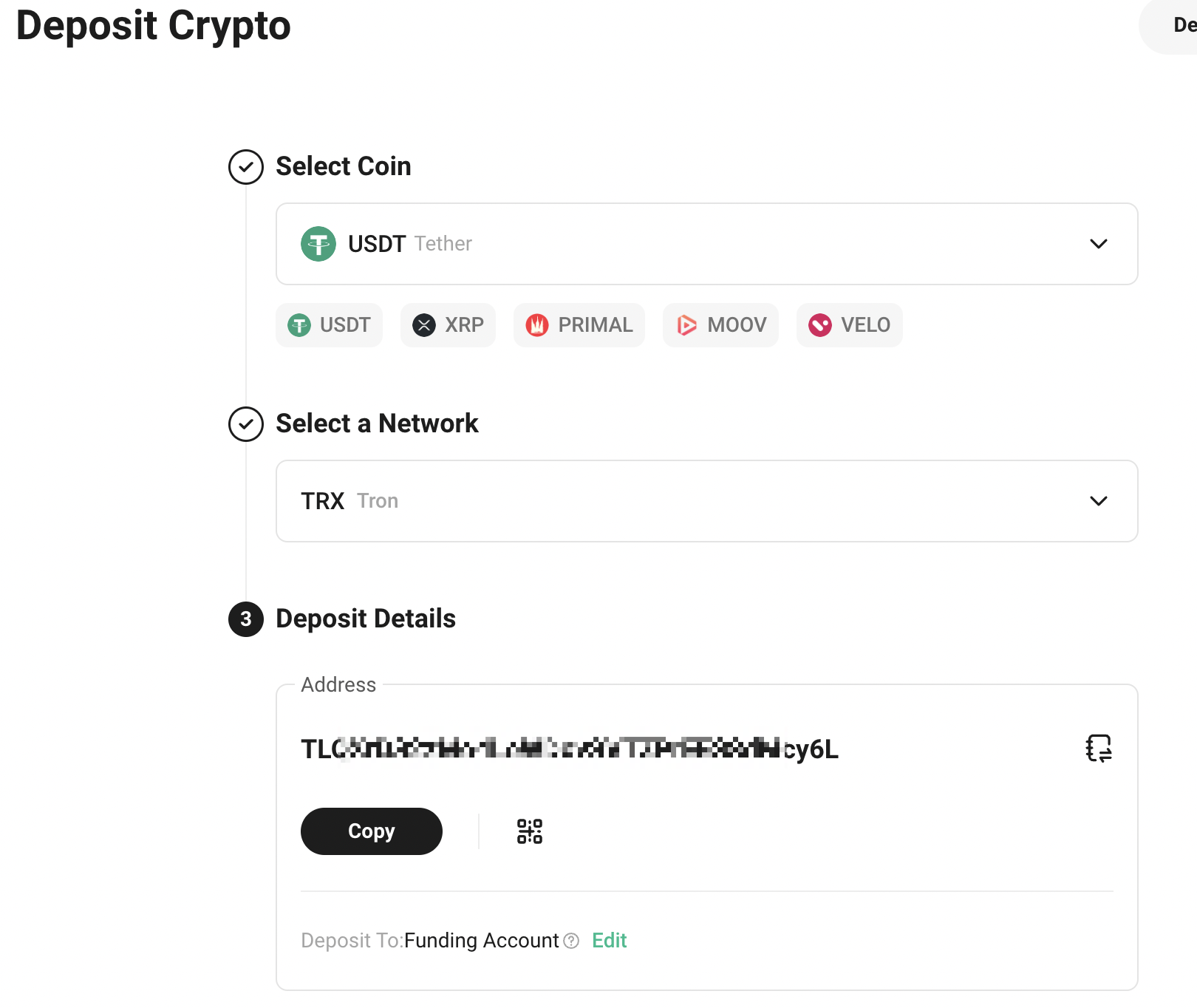The height and width of the screenshot is (1008, 1197).
Task: Show the deposit address QR code
Action: (x=529, y=831)
